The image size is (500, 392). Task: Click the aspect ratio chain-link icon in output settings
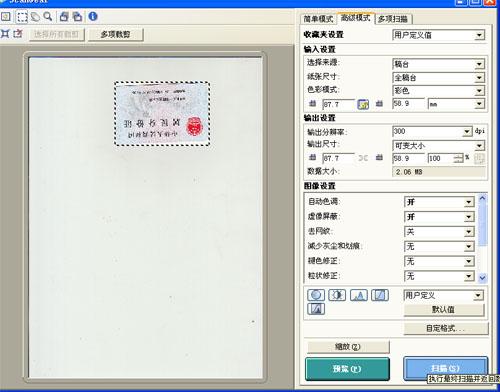pyautogui.click(x=363, y=158)
